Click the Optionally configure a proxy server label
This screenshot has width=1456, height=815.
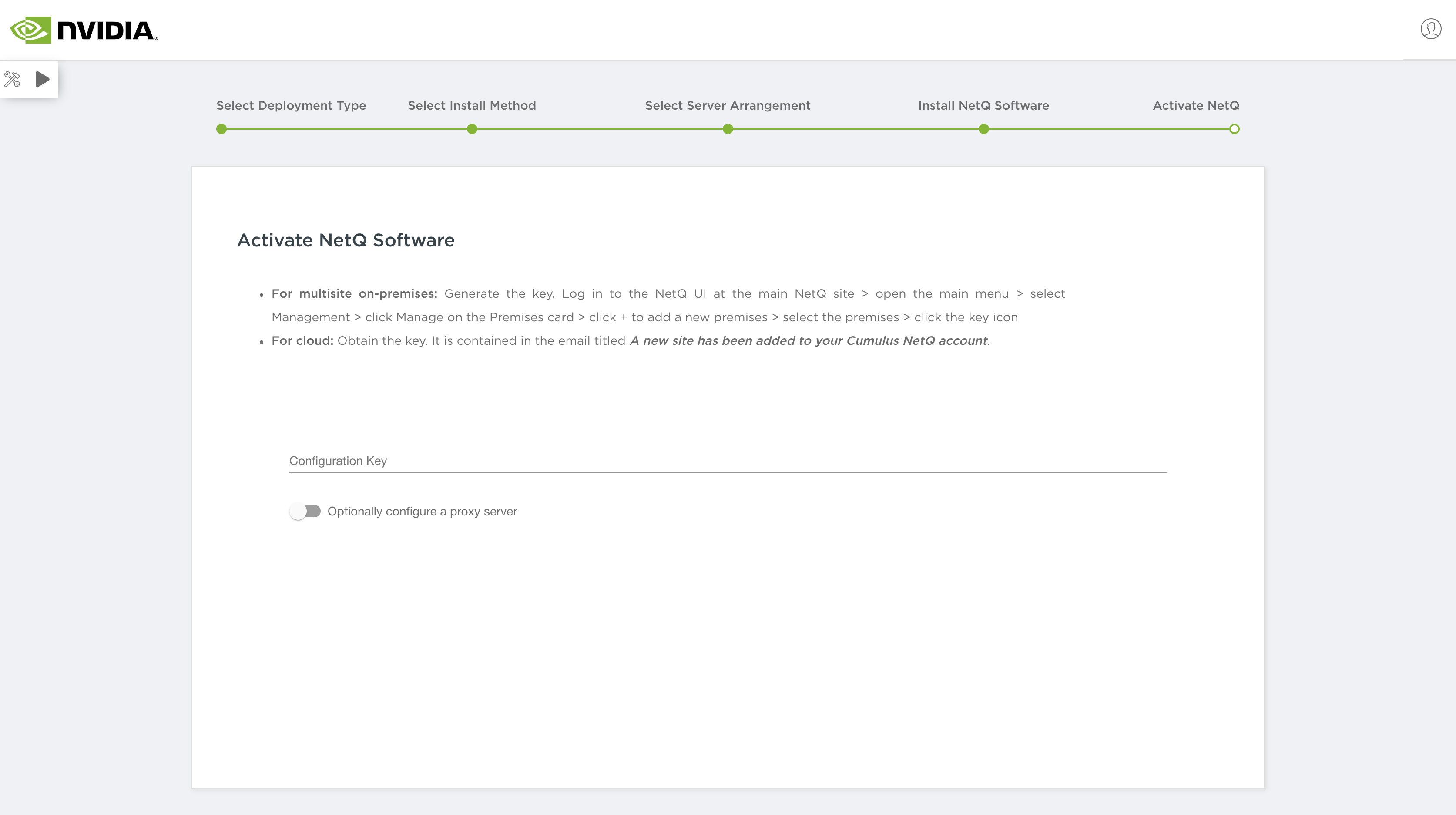422,511
